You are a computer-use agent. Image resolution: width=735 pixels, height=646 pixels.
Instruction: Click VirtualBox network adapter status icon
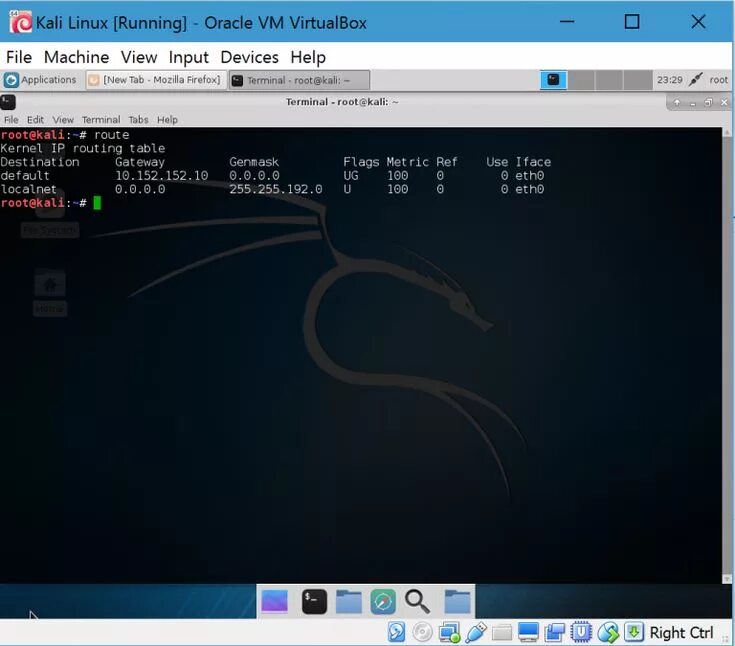point(449,632)
